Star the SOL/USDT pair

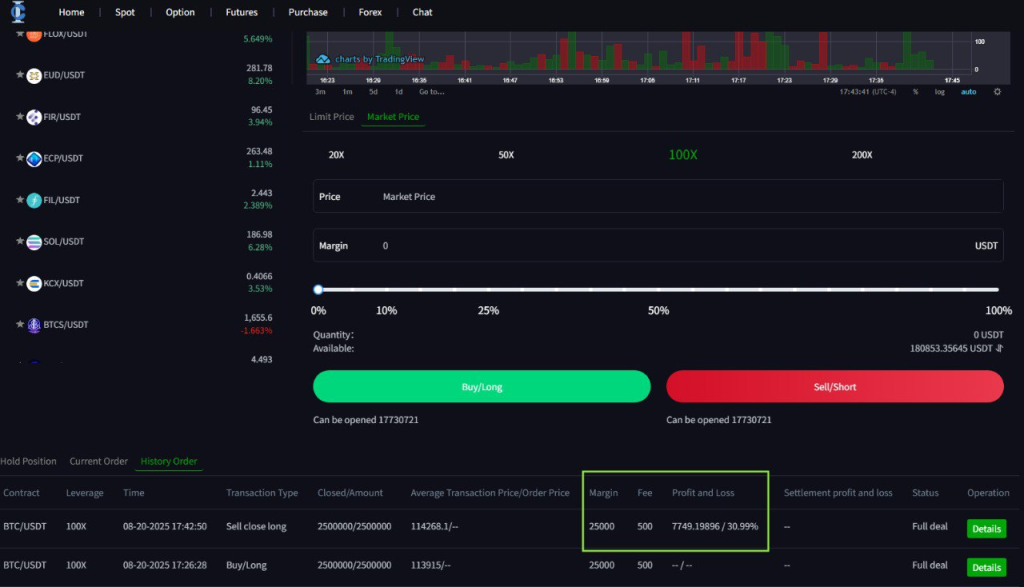pyautogui.click(x=20, y=241)
